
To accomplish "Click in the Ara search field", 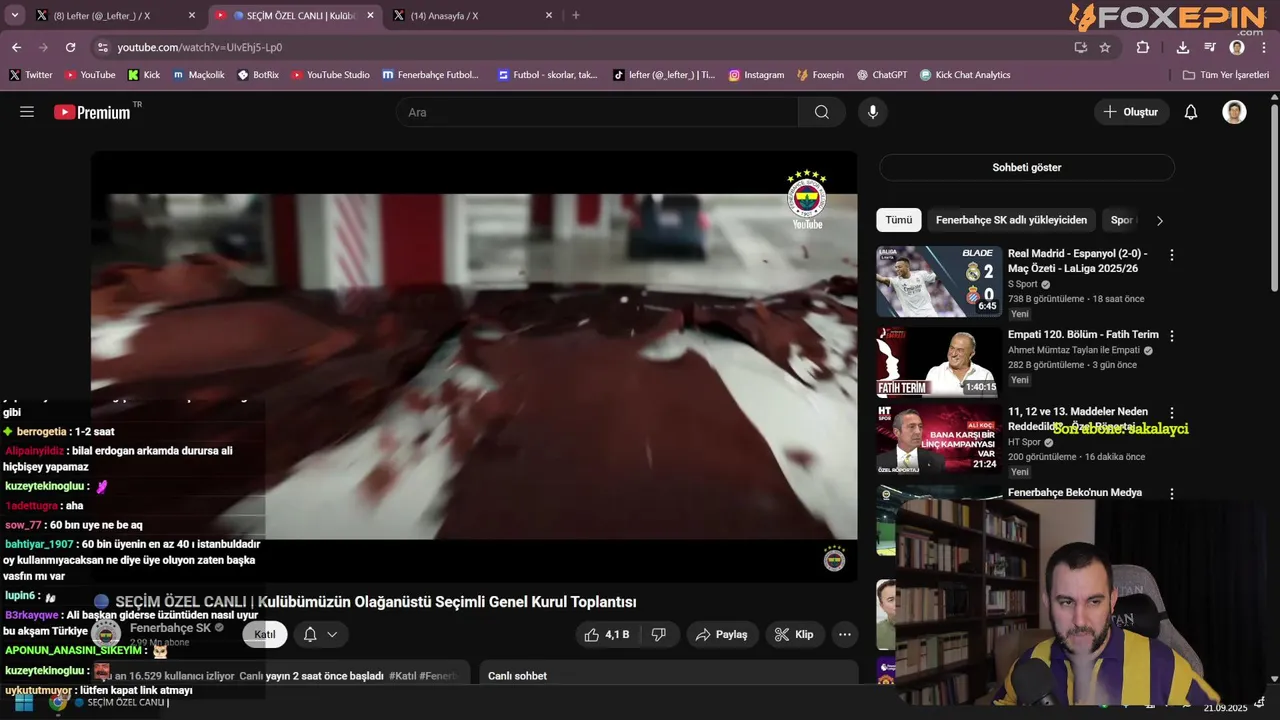I will point(597,112).
